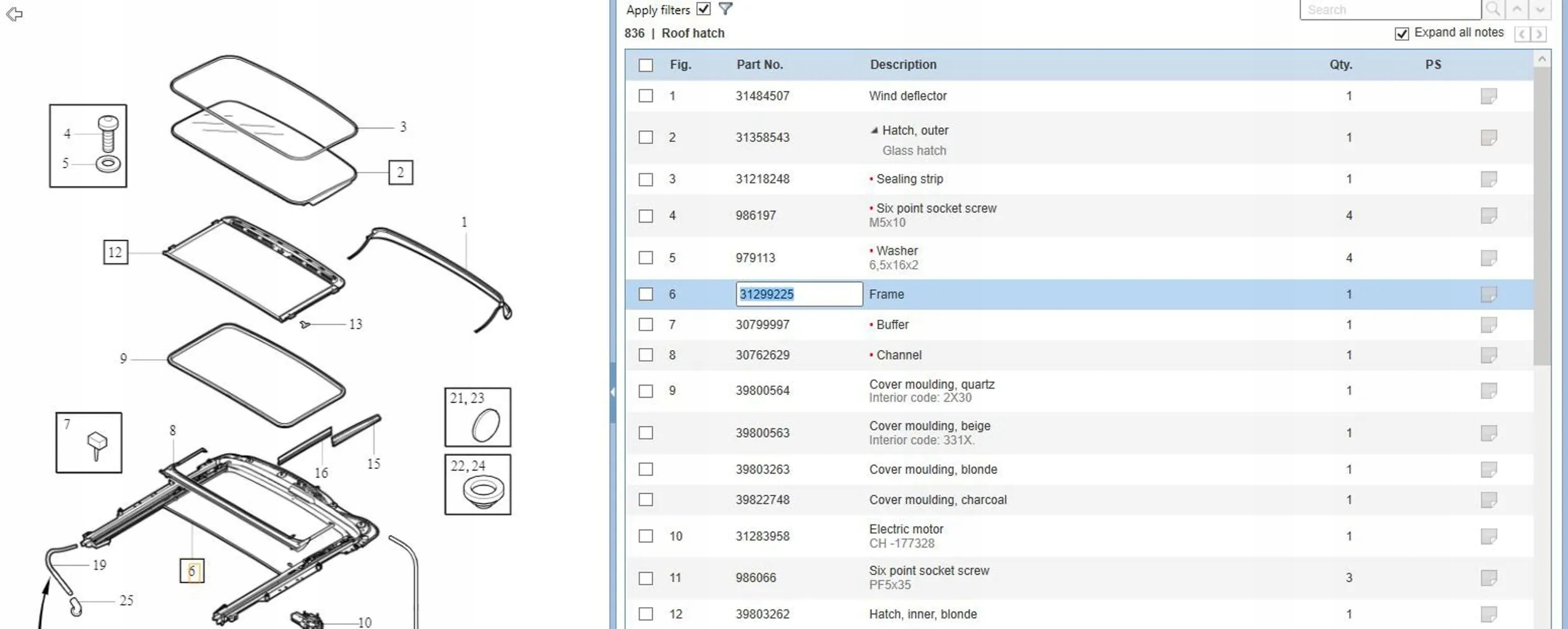Select callout 12 in the diagram
This screenshot has width=1568, height=629.
pyautogui.click(x=115, y=252)
